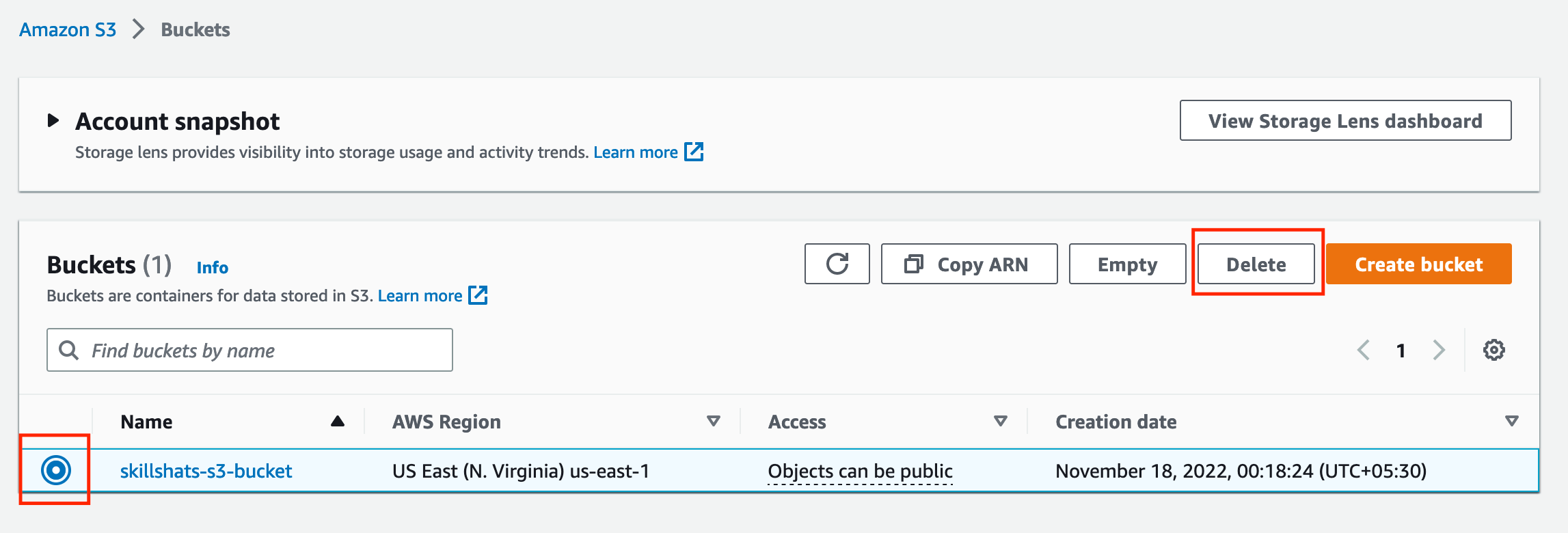The width and height of the screenshot is (1568, 533).
Task: Open the skillshats-s3-bucket link
Action: point(206,471)
